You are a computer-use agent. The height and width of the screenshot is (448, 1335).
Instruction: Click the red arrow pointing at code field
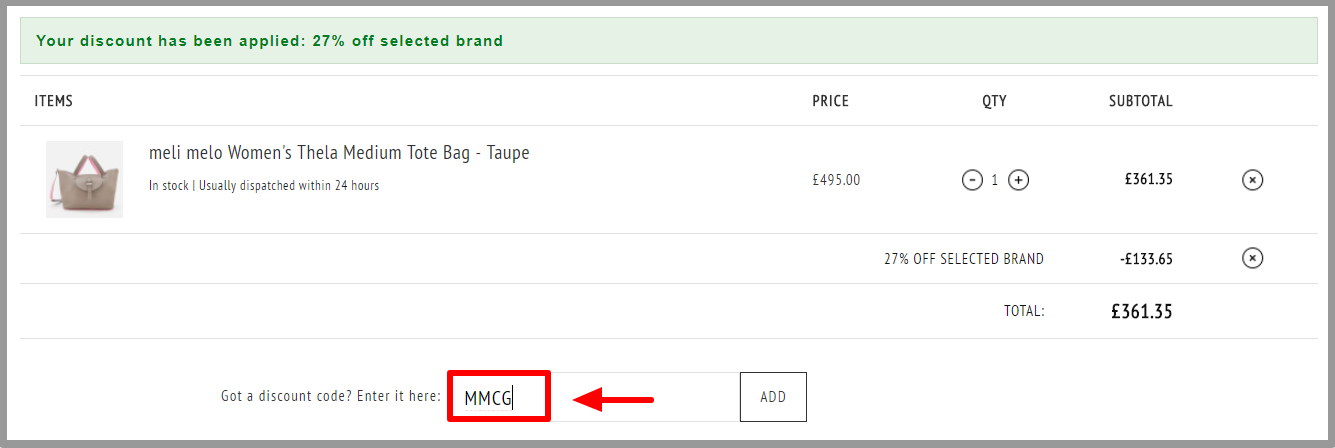[613, 401]
